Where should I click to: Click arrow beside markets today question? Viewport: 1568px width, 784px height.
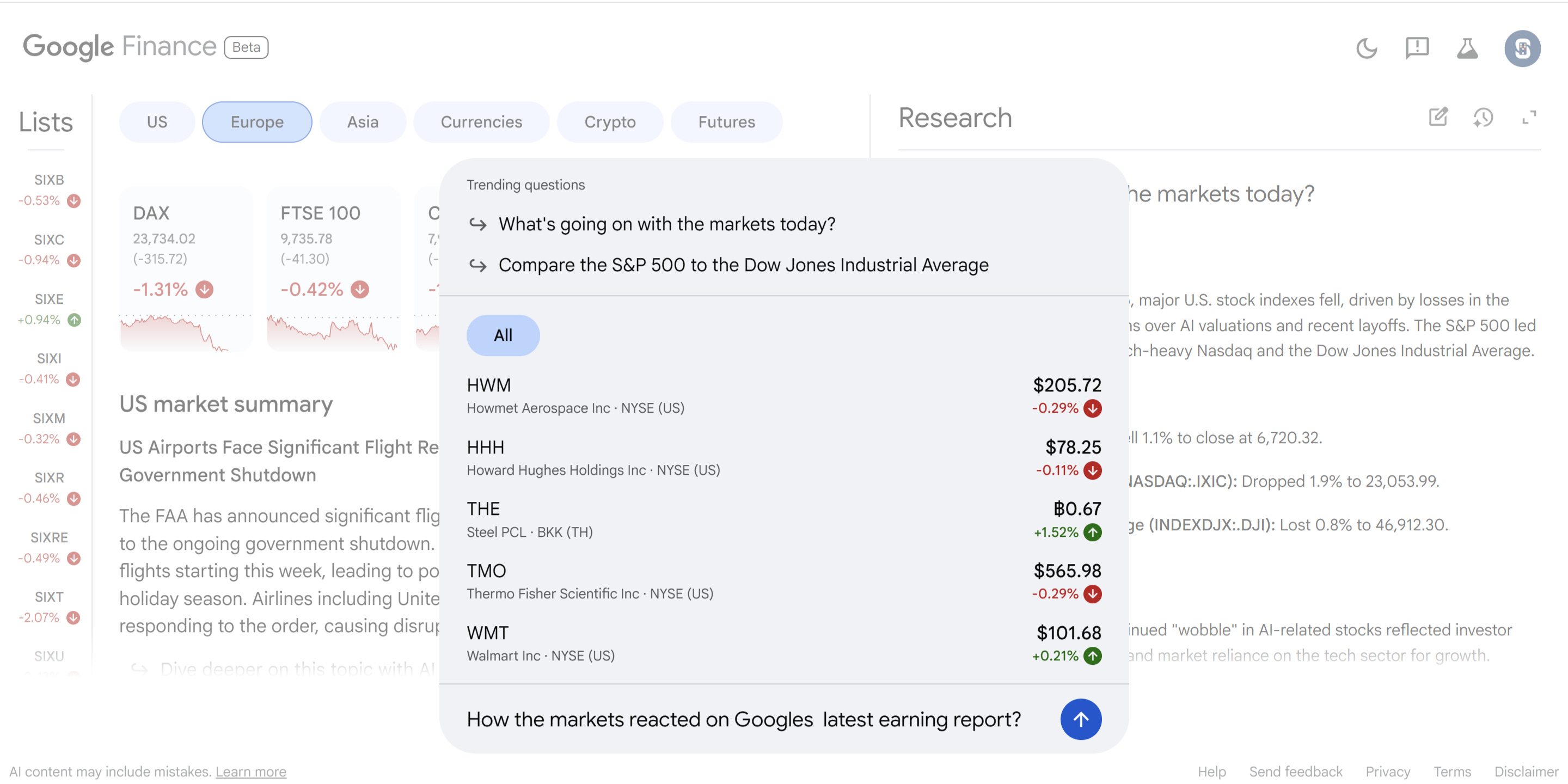click(x=478, y=225)
